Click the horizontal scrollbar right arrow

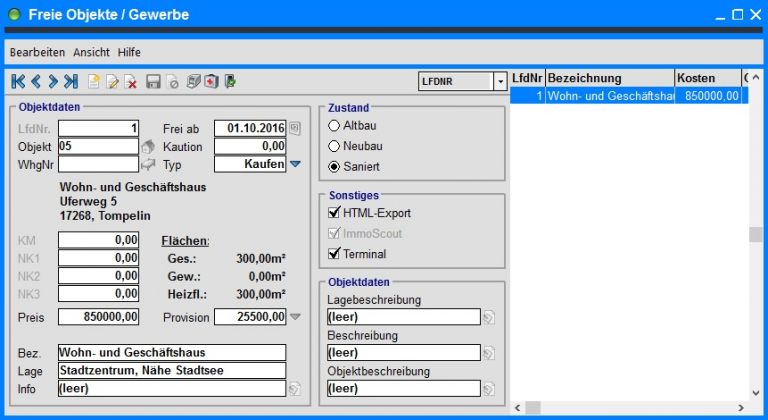(741, 408)
